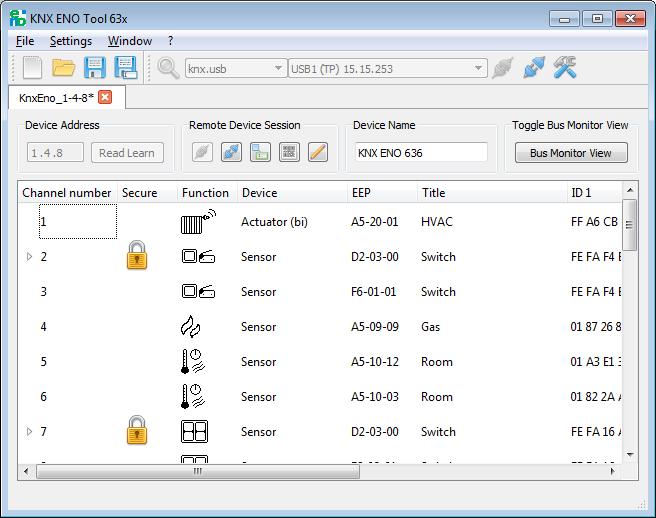The height and width of the screenshot is (518, 656).
Task: Click the Bus Monitor View button
Action: tap(571, 153)
